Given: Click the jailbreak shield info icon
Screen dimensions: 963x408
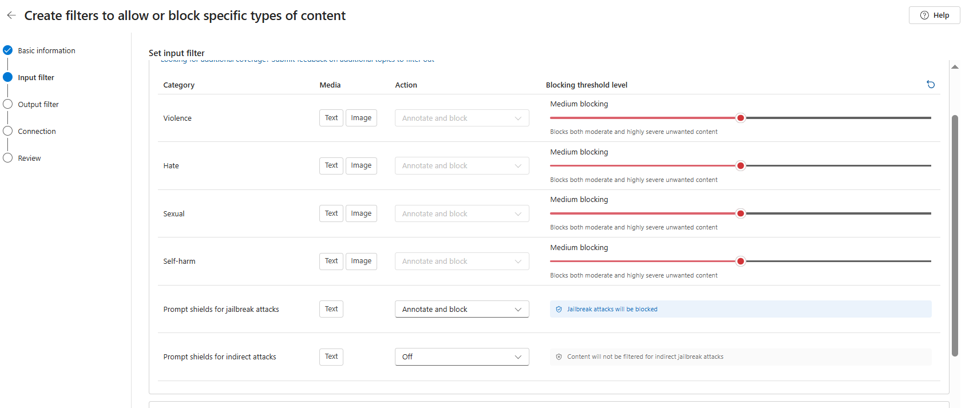Looking at the screenshot, I should click(x=559, y=310).
